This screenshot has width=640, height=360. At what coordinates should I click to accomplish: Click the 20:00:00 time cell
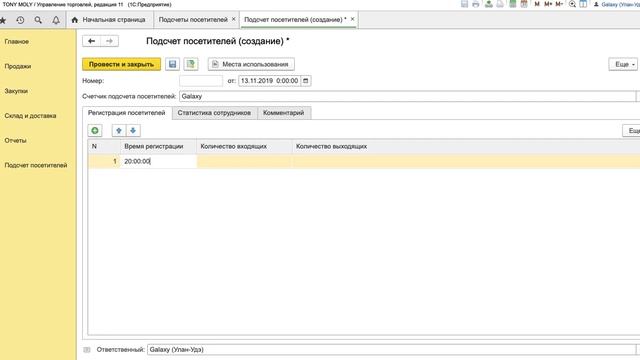tap(159, 161)
